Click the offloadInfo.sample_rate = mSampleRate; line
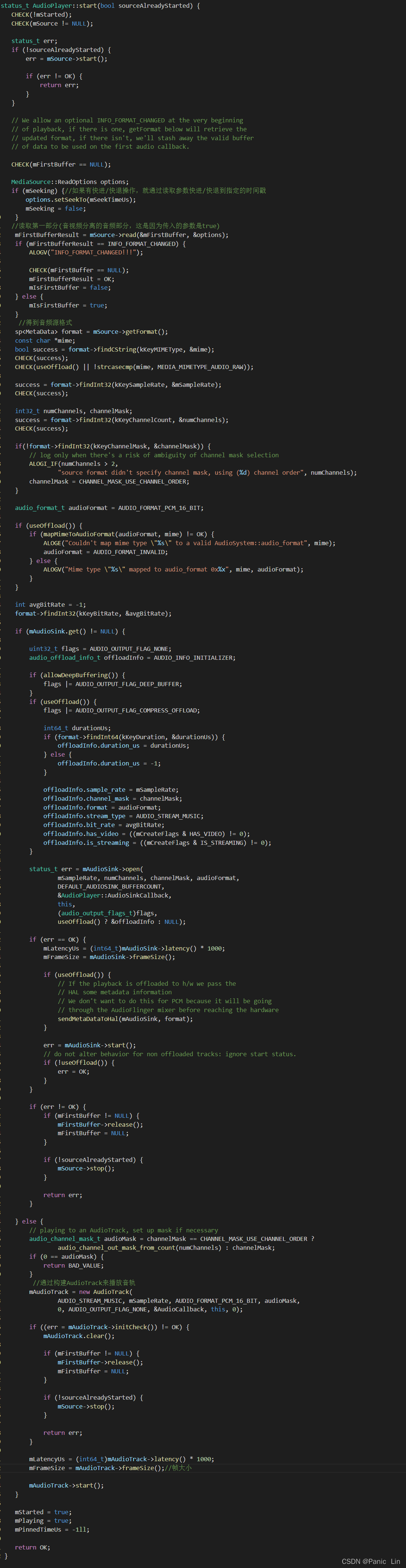The image size is (406, 1568). click(x=111, y=790)
